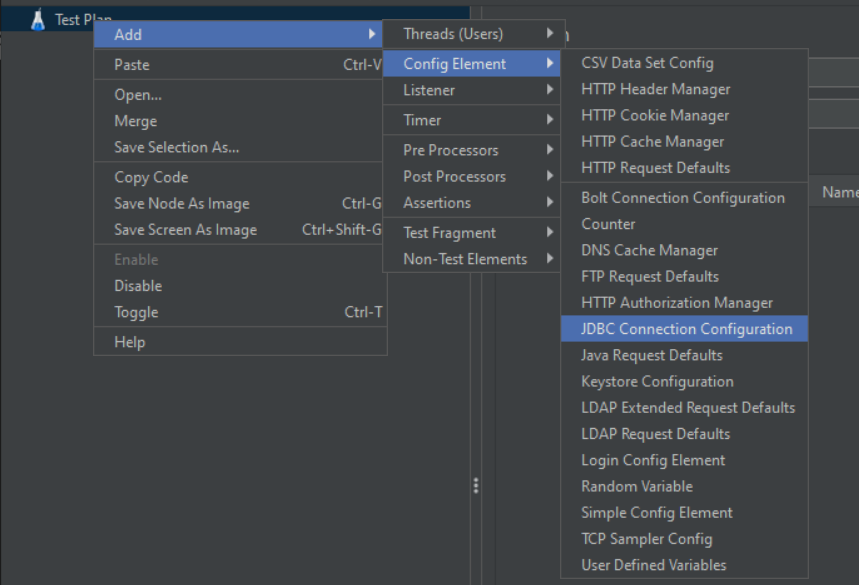Add a CSV Data Set Config
Viewport: 859px width, 585px height.
(x=684, y=63)
